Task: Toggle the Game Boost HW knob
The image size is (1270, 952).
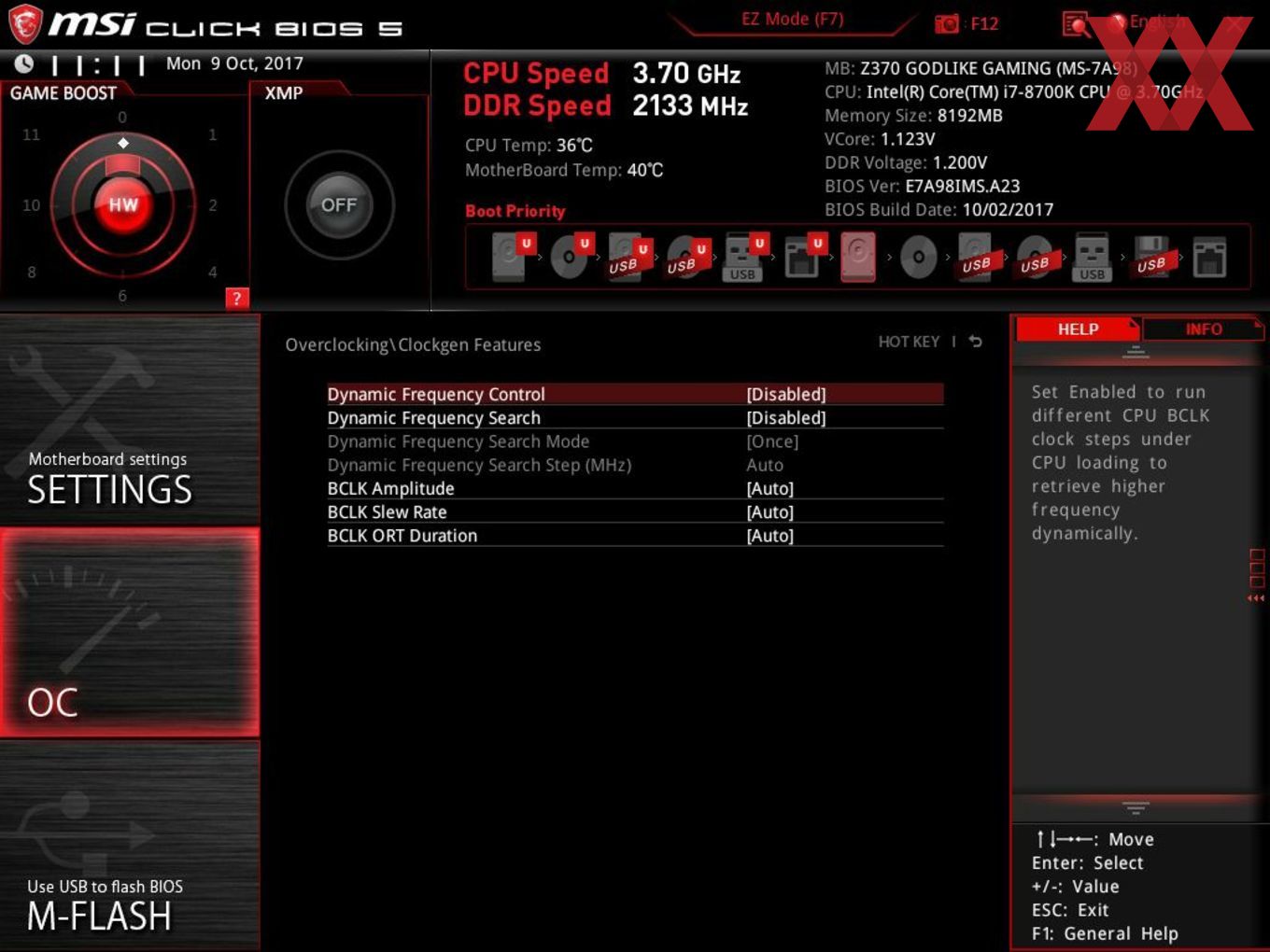Action: click(123, 204)
